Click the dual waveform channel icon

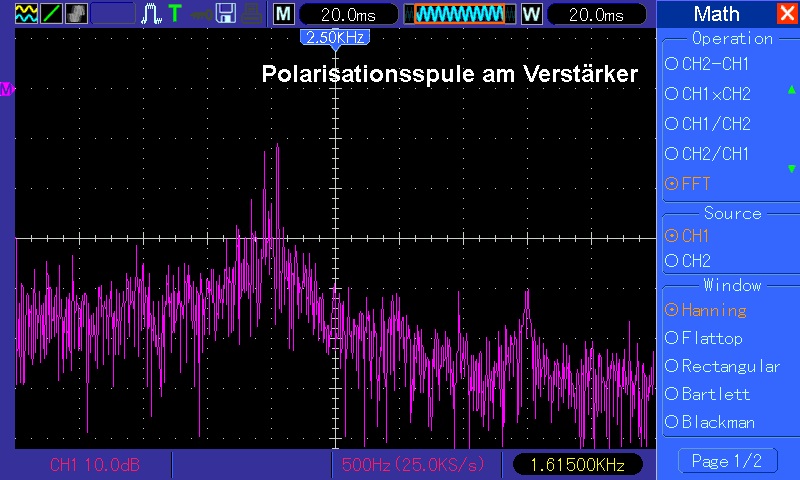[x=27, y=14]
